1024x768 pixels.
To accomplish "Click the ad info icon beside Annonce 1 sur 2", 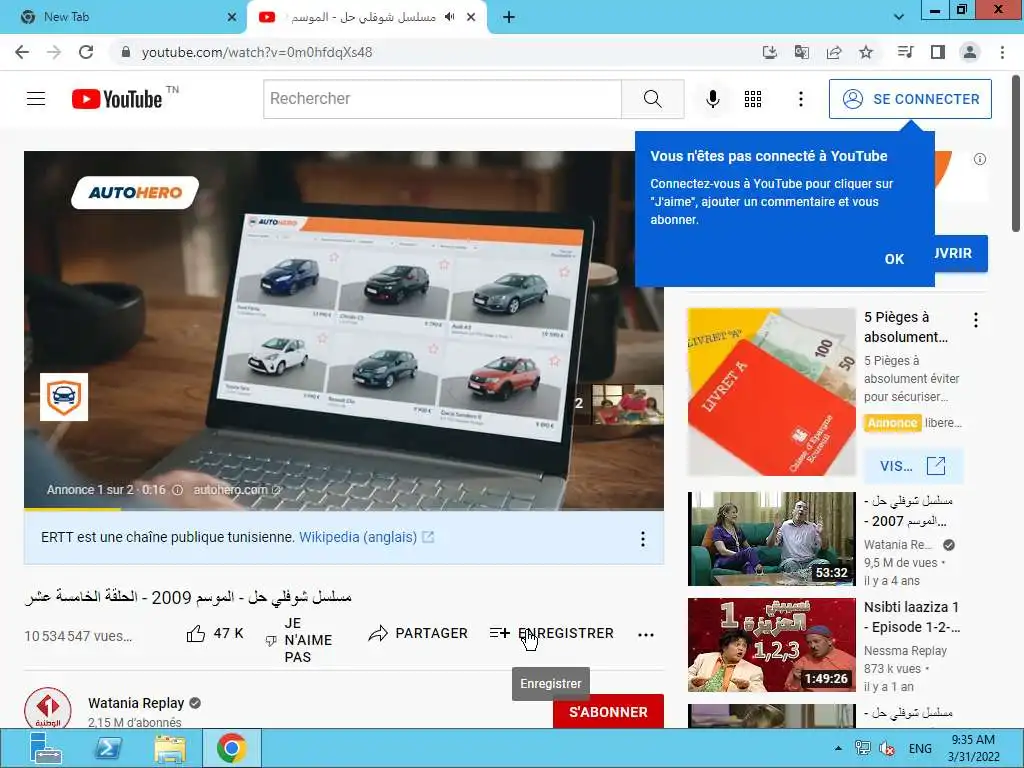I will click(x=177, y=490).
